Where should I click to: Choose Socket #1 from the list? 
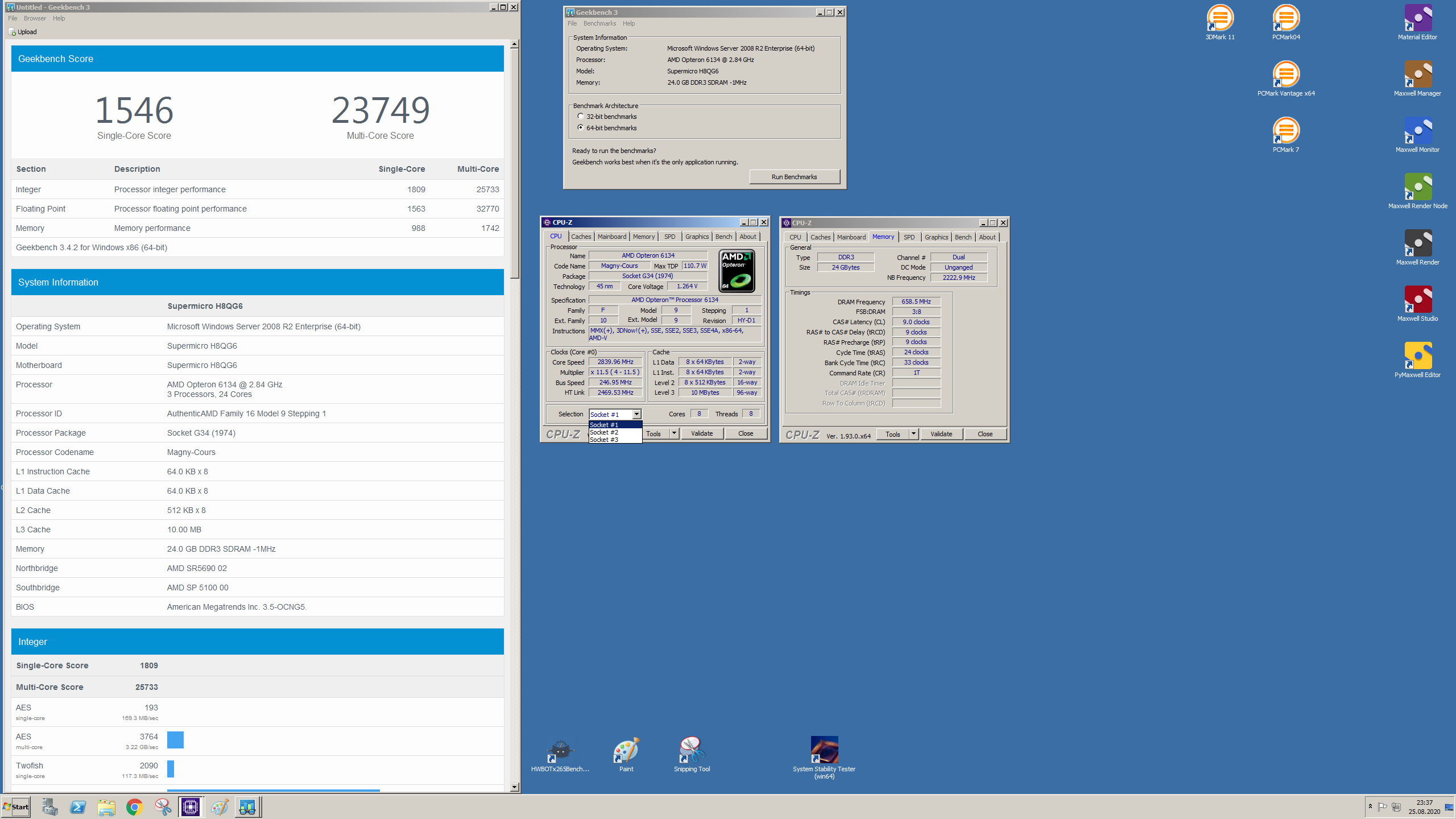click(615, 425)
